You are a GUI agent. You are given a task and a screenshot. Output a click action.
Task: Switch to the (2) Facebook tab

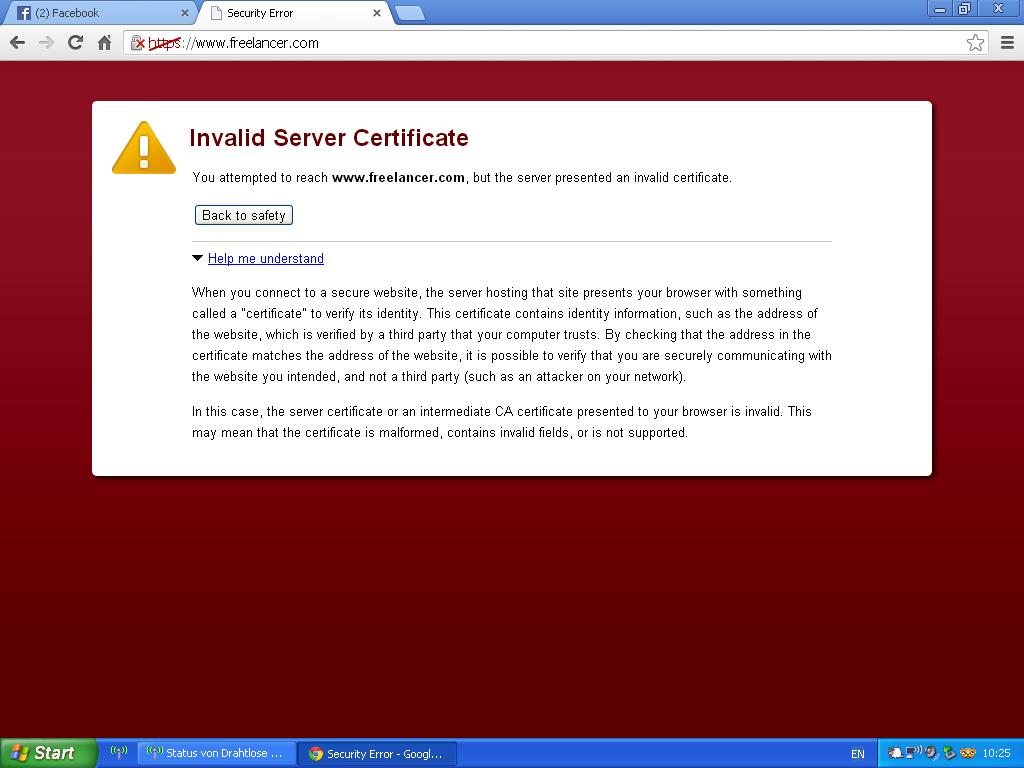(x=101, y=12)
